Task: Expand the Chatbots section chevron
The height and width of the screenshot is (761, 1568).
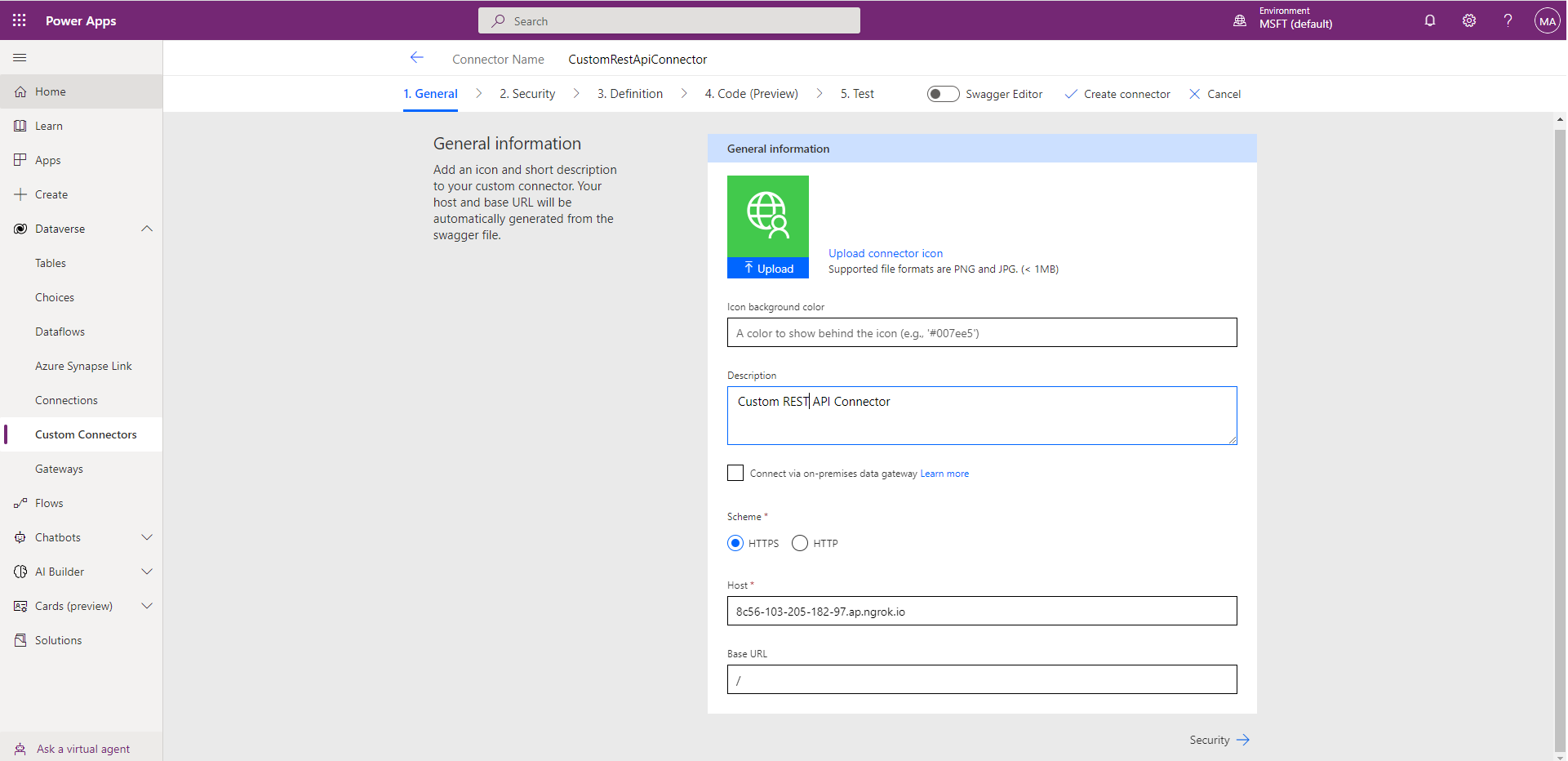Action: pos(147,537)
